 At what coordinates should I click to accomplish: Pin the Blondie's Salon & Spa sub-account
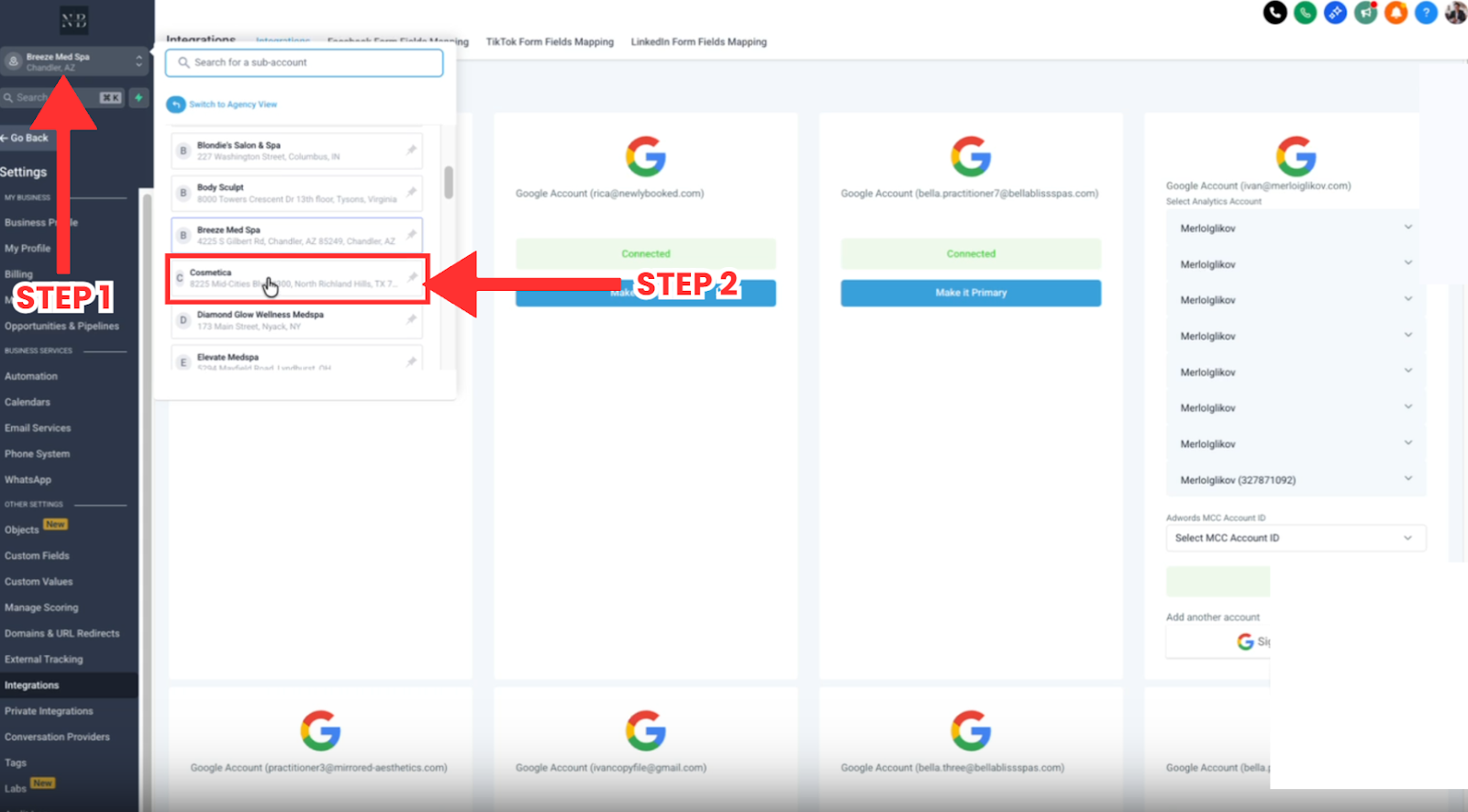pyautogui.click(x=411, y=150)
